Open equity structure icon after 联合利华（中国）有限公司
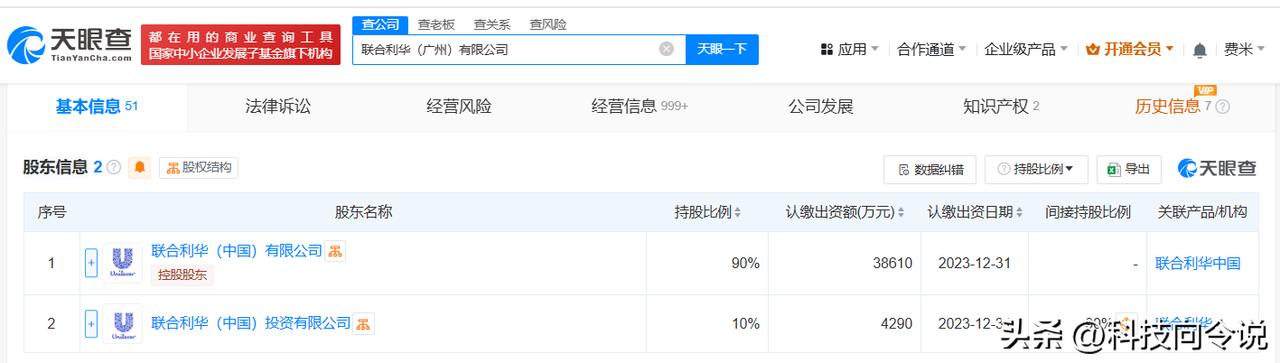This screenshot has width=1280, height=363. 336,251
